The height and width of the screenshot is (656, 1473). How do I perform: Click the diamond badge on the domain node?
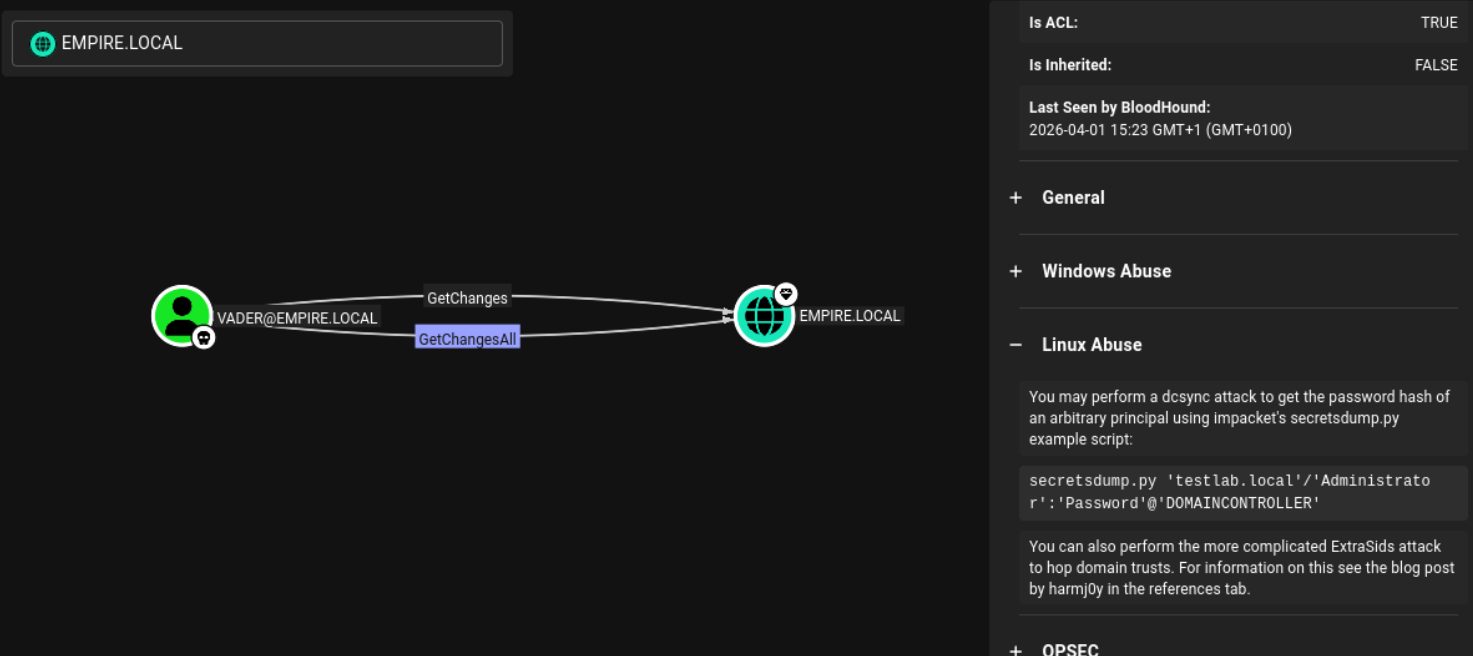(787, 294)
